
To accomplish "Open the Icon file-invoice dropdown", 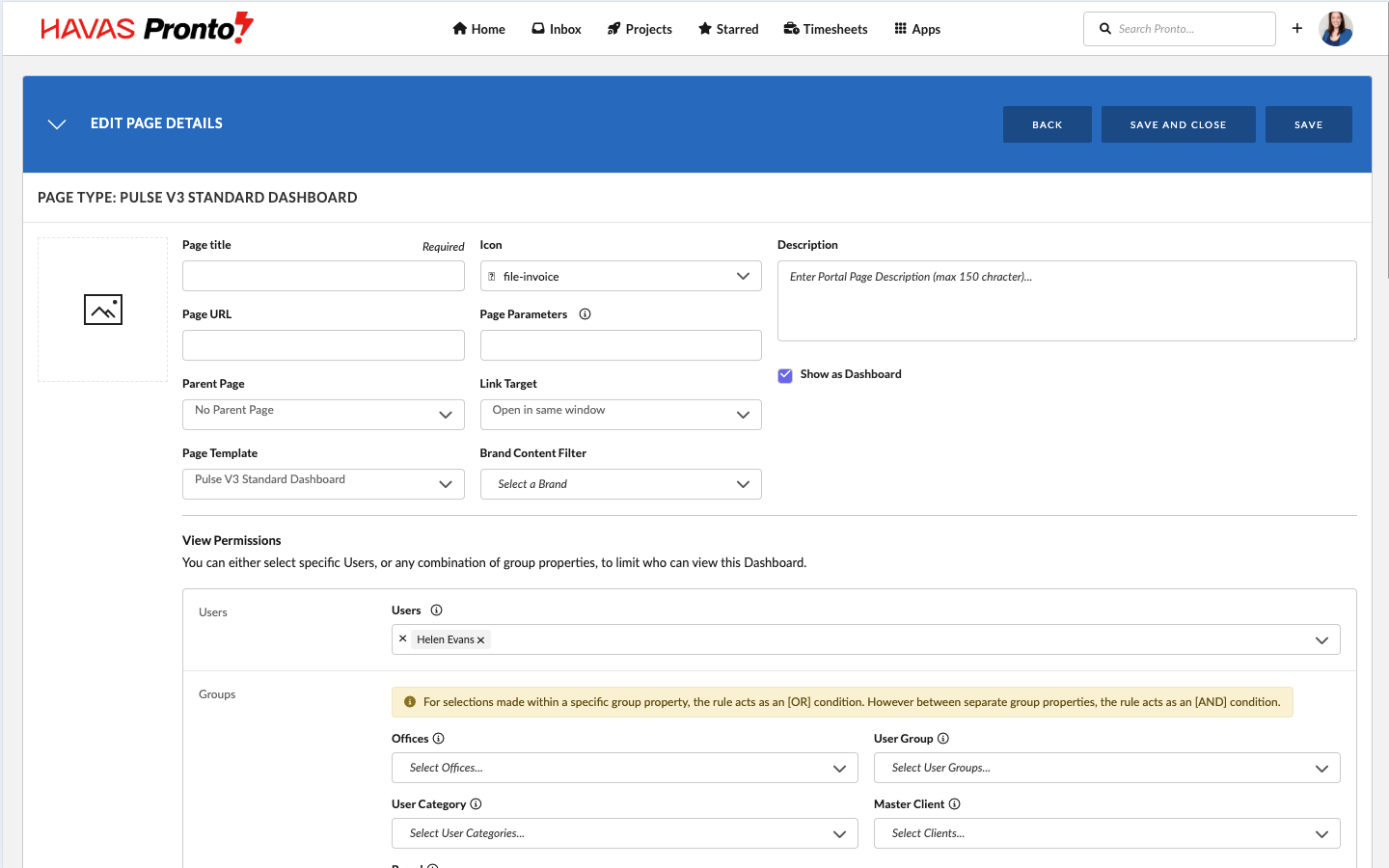I will click(x=620, y=277).
